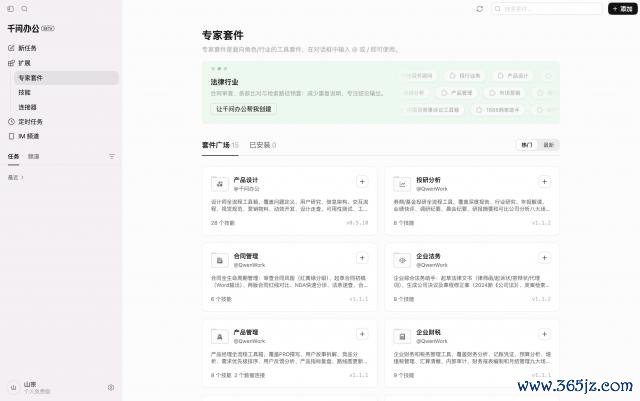Select the 产品设计 chip in the banner

tap(513, 76)
